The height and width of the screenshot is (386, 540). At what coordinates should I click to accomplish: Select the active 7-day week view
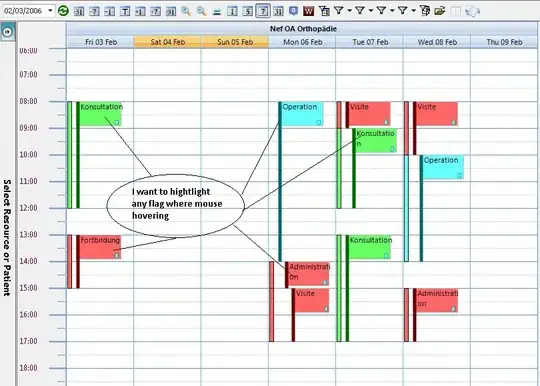pyautogui.click(x=263, y=11)
